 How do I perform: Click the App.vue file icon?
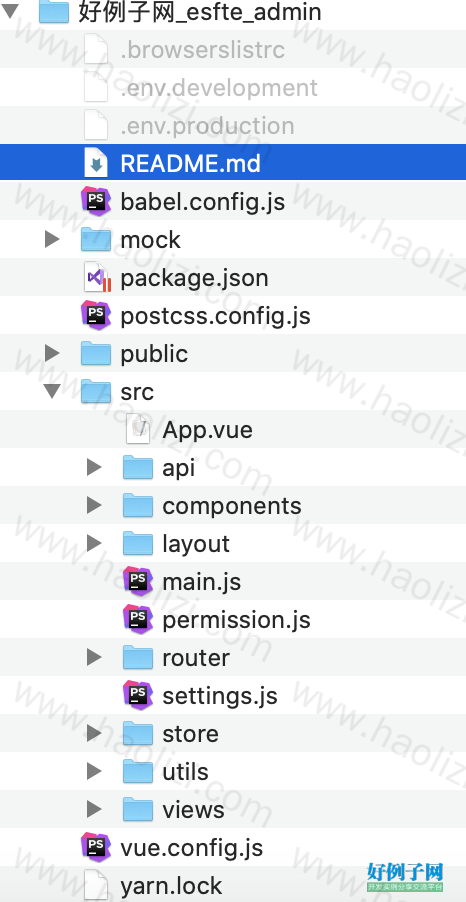tap(138, 429)
